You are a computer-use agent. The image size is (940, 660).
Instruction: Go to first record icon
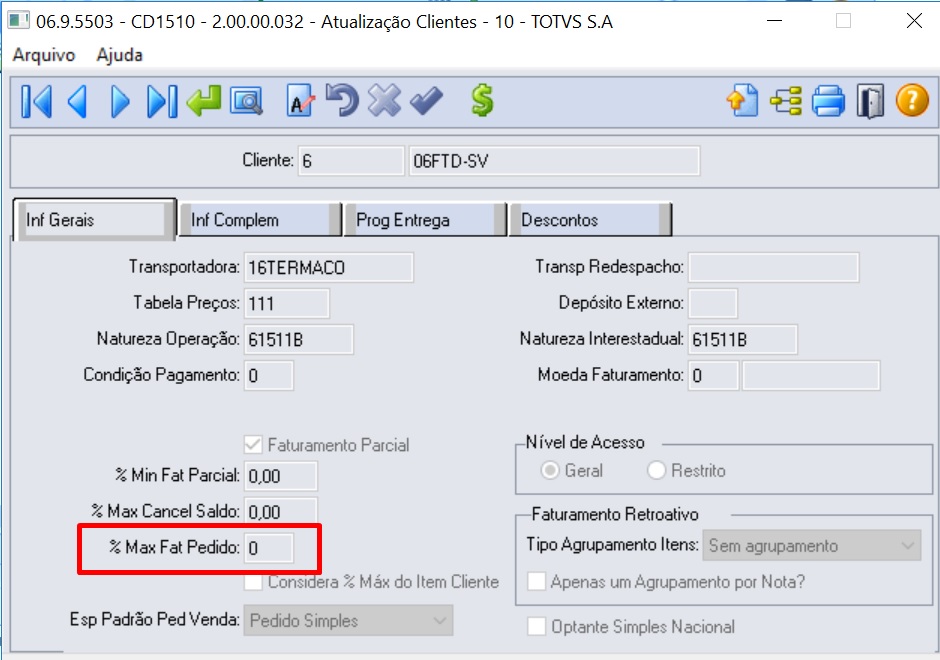pos(37,101)
